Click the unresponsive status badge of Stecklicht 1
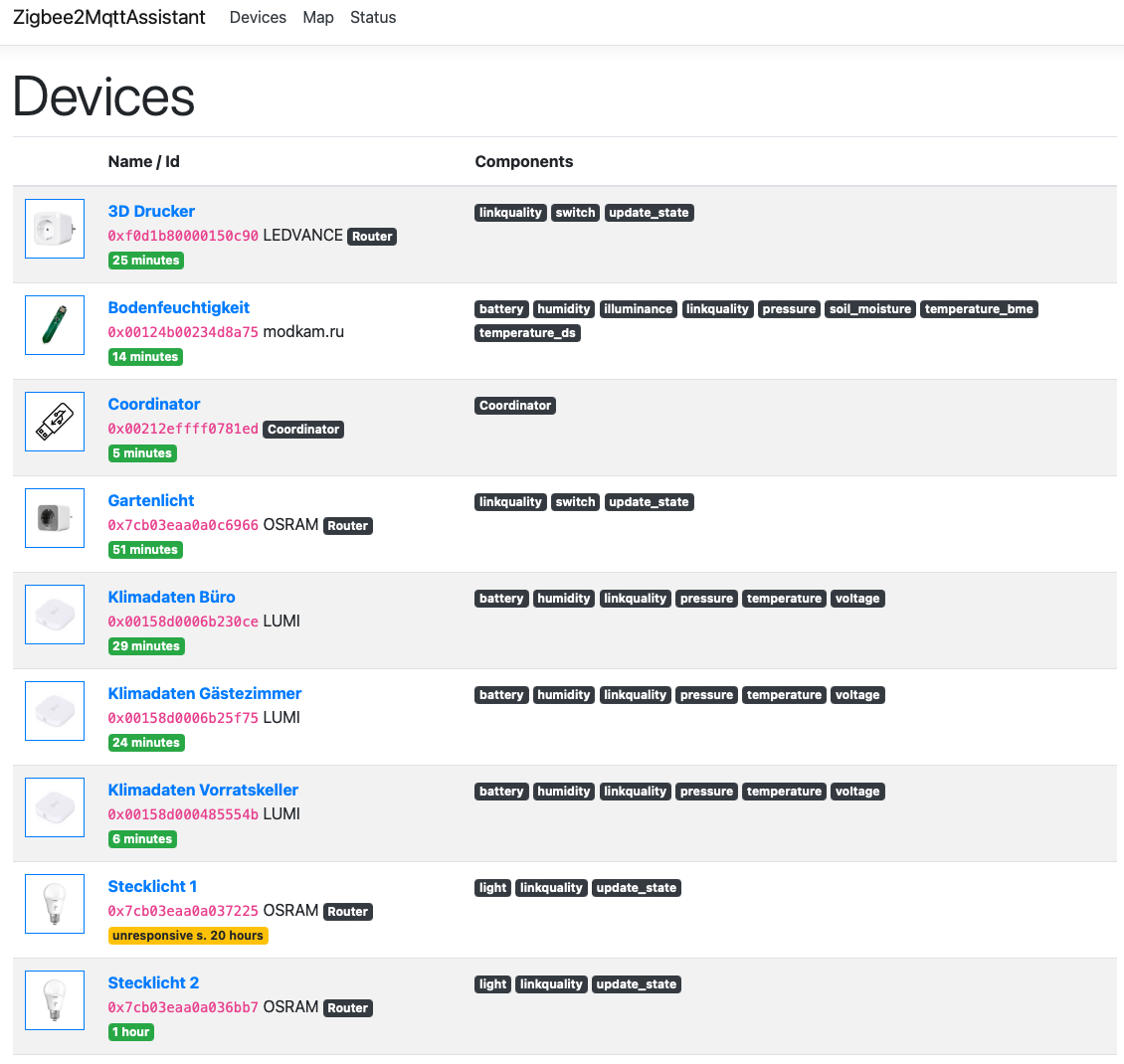This screenshot has height=1064, width=1124. (x=187, y=935)
